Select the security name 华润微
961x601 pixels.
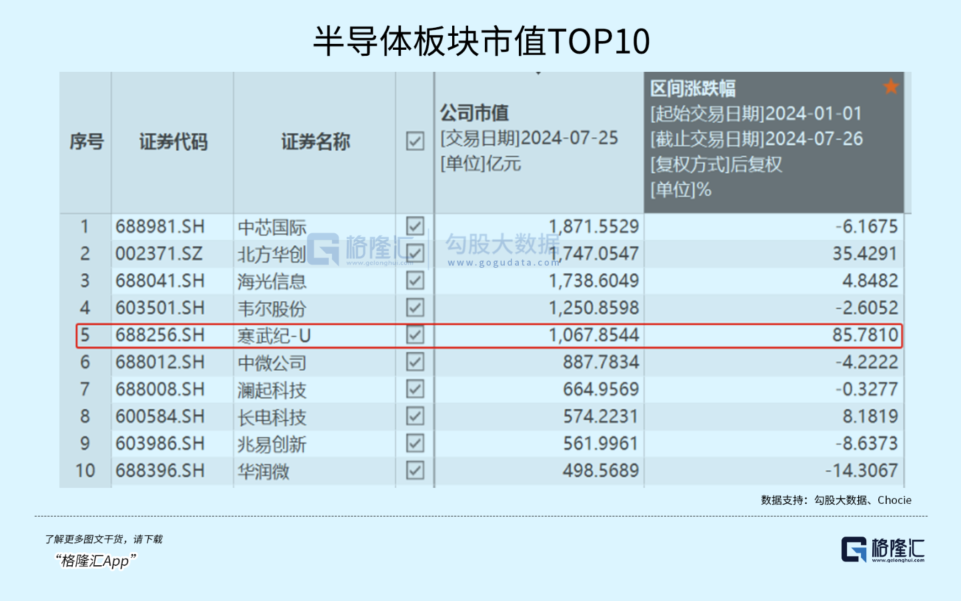(x=263, y=472)
